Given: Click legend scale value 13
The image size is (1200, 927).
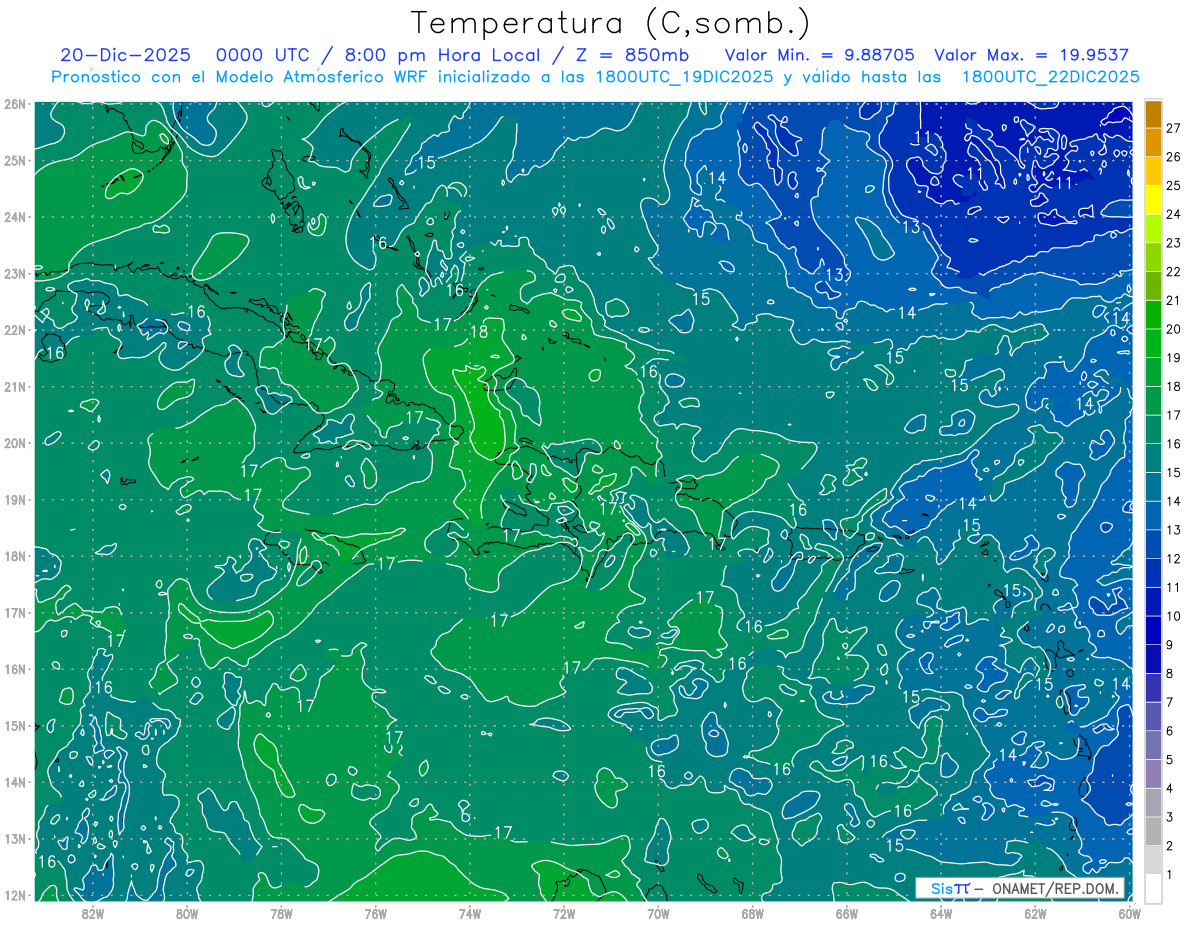Looking at the screenshot, I should 1174,530.
